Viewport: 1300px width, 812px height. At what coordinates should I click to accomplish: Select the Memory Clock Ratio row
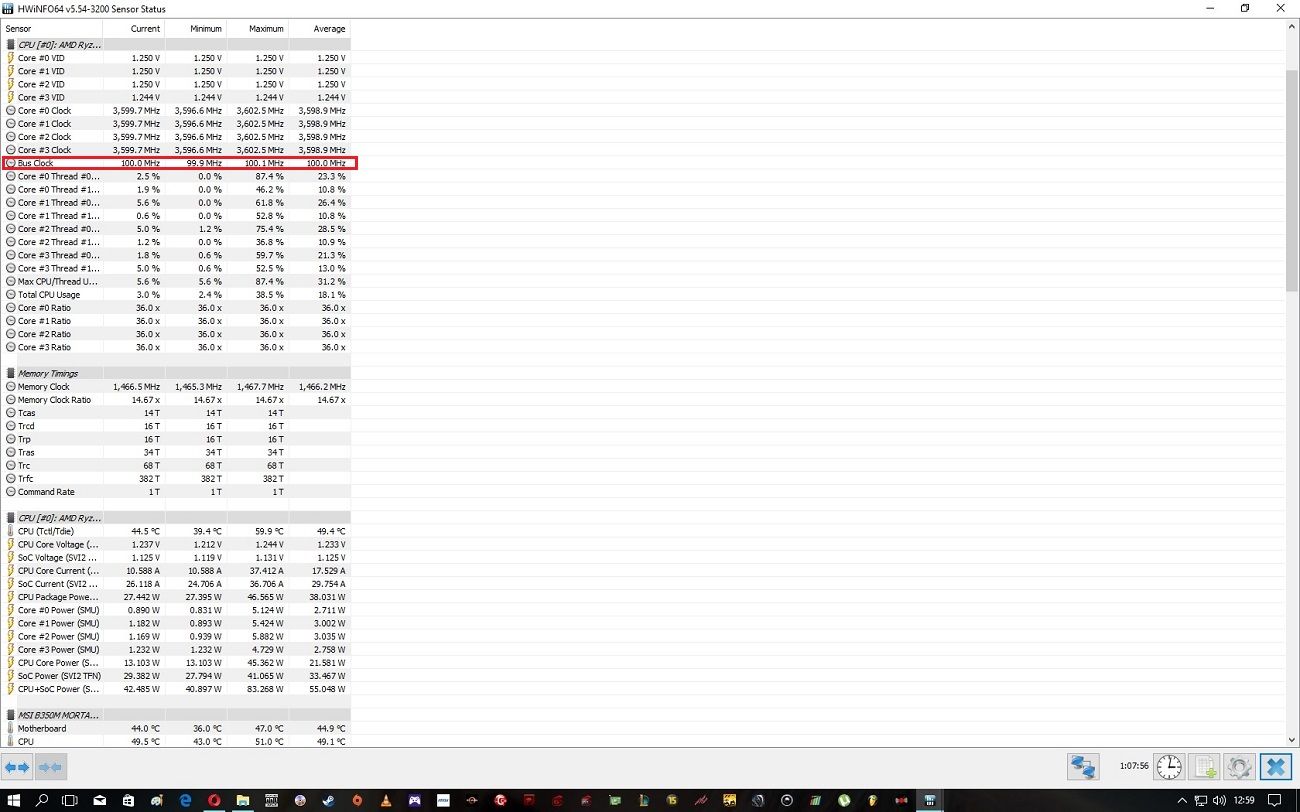tap(175, 400)
